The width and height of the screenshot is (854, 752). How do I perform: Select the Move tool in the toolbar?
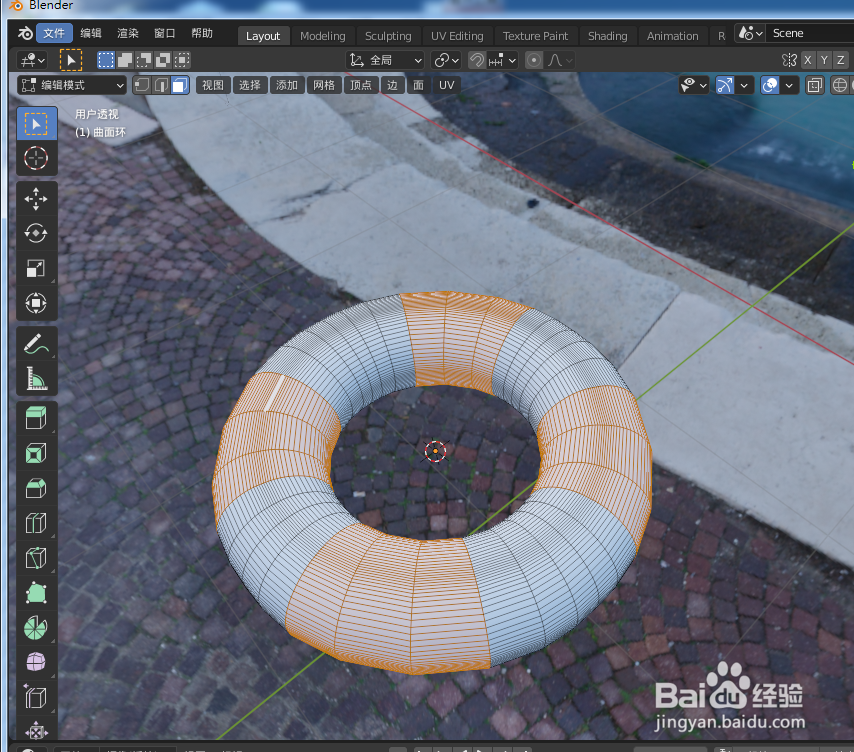point(36,199)
